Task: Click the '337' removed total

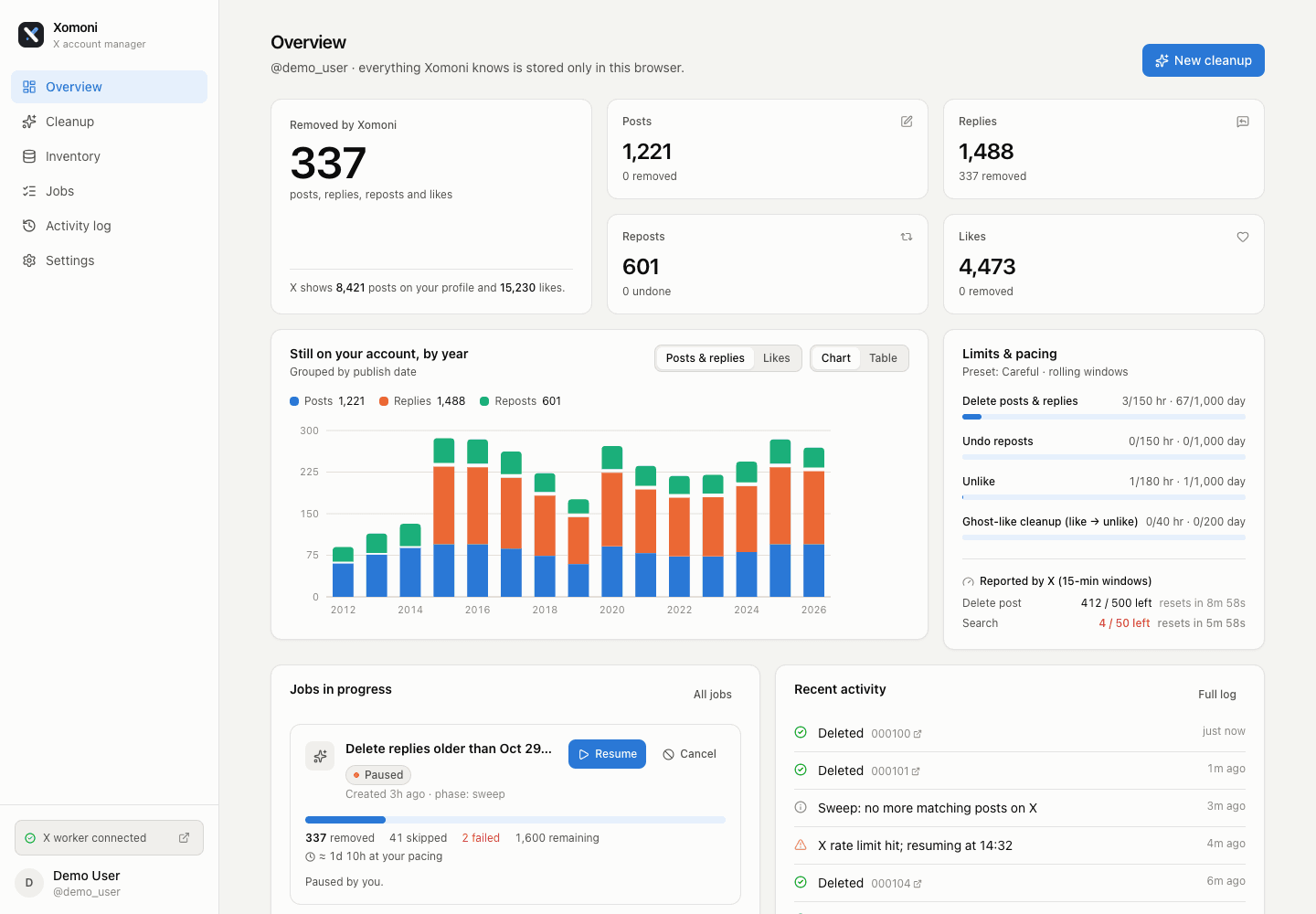Action: click(328, 164)
